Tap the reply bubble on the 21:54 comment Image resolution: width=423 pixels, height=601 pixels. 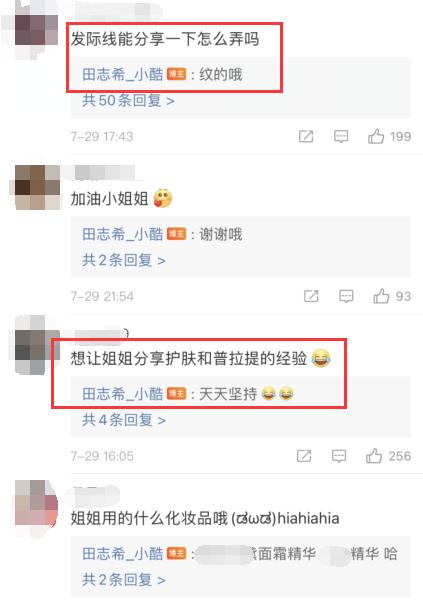tap(346, 296)
